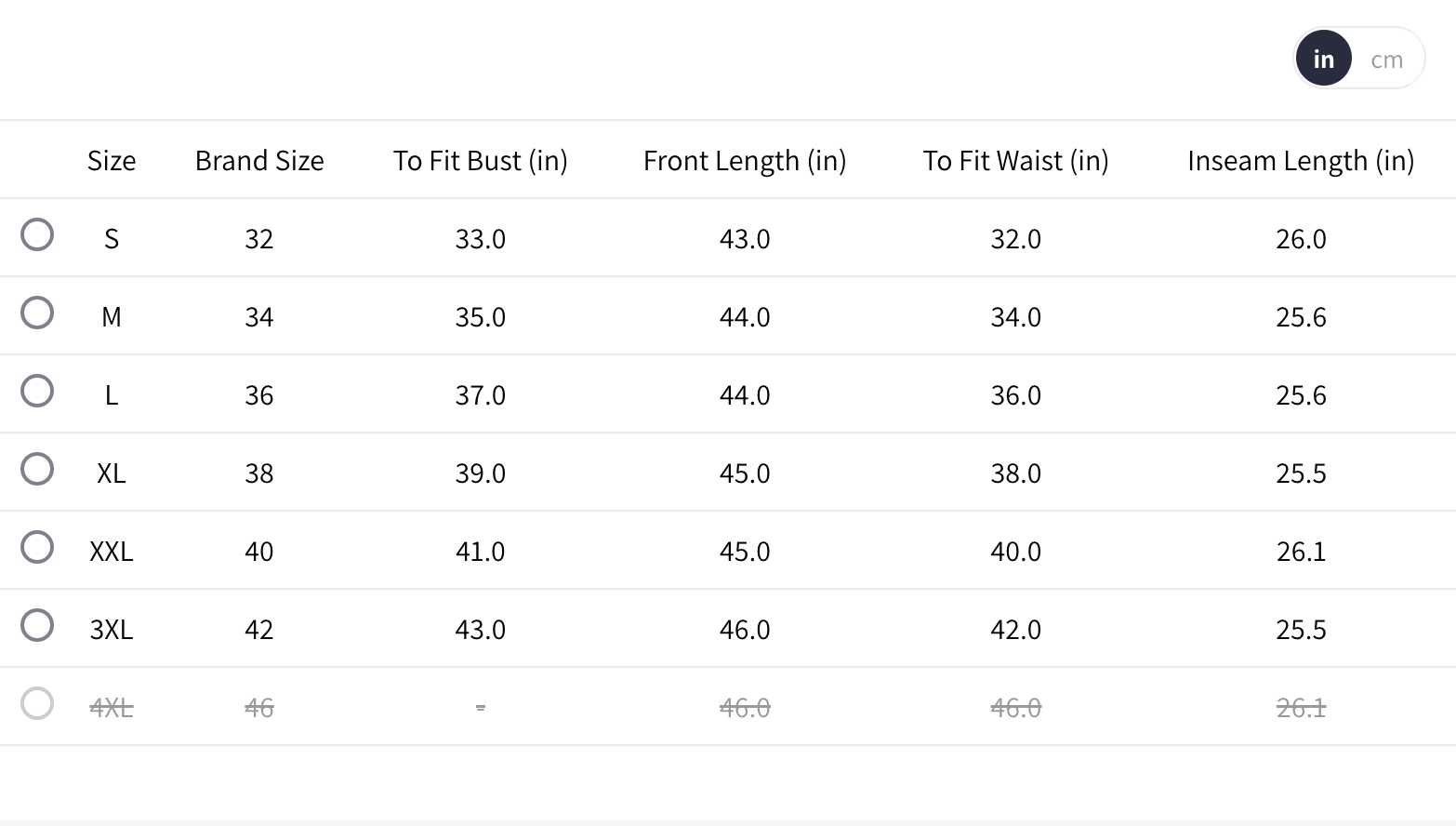The height and width of the screenshot is (826, 1456).
Task: Click bust value 33.0 in S row
Action: 480,239
